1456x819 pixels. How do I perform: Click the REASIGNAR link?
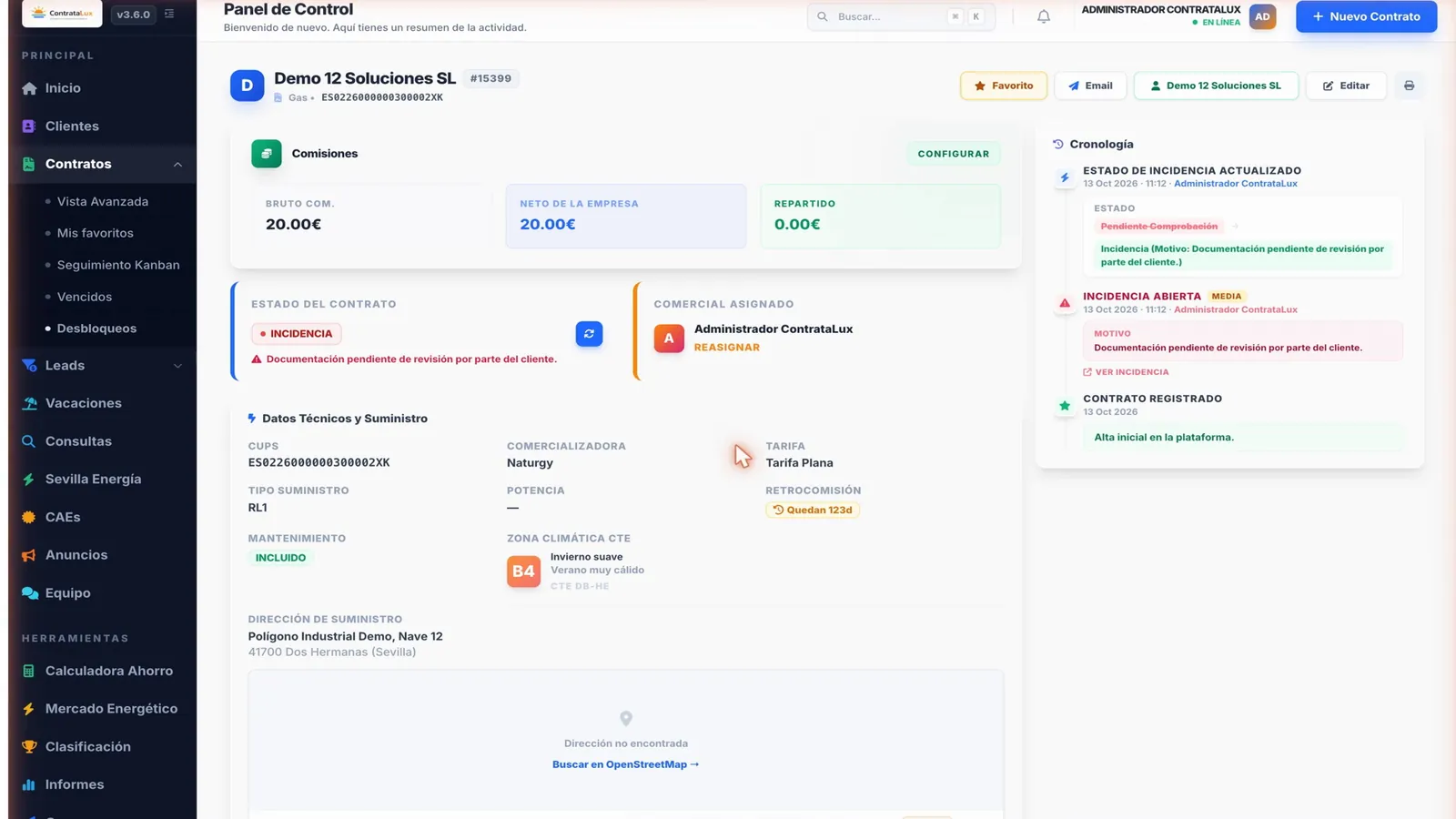point(726,348)
